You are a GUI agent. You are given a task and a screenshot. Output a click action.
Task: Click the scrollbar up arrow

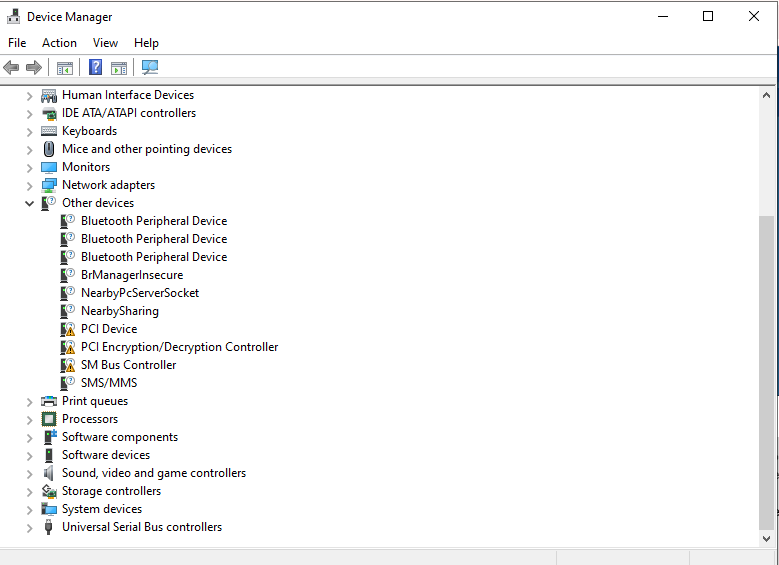766,95
